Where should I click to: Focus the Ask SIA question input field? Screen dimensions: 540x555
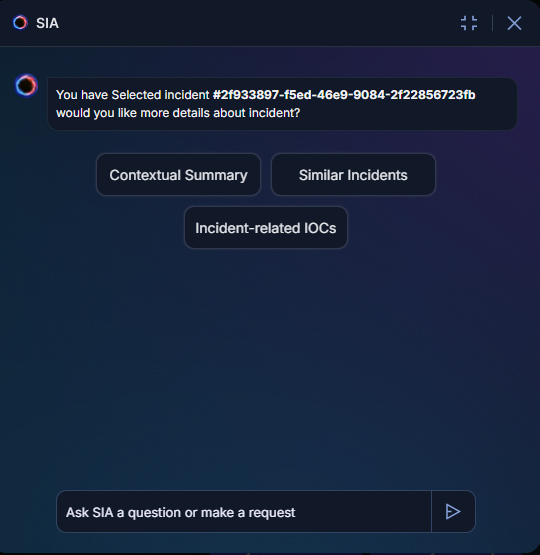(x=244, y=511)
